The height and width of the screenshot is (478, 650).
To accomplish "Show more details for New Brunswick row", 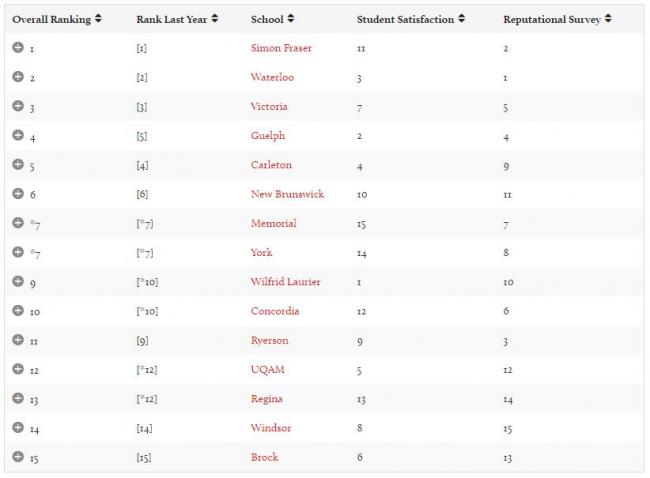I will (x=18, y=193).
